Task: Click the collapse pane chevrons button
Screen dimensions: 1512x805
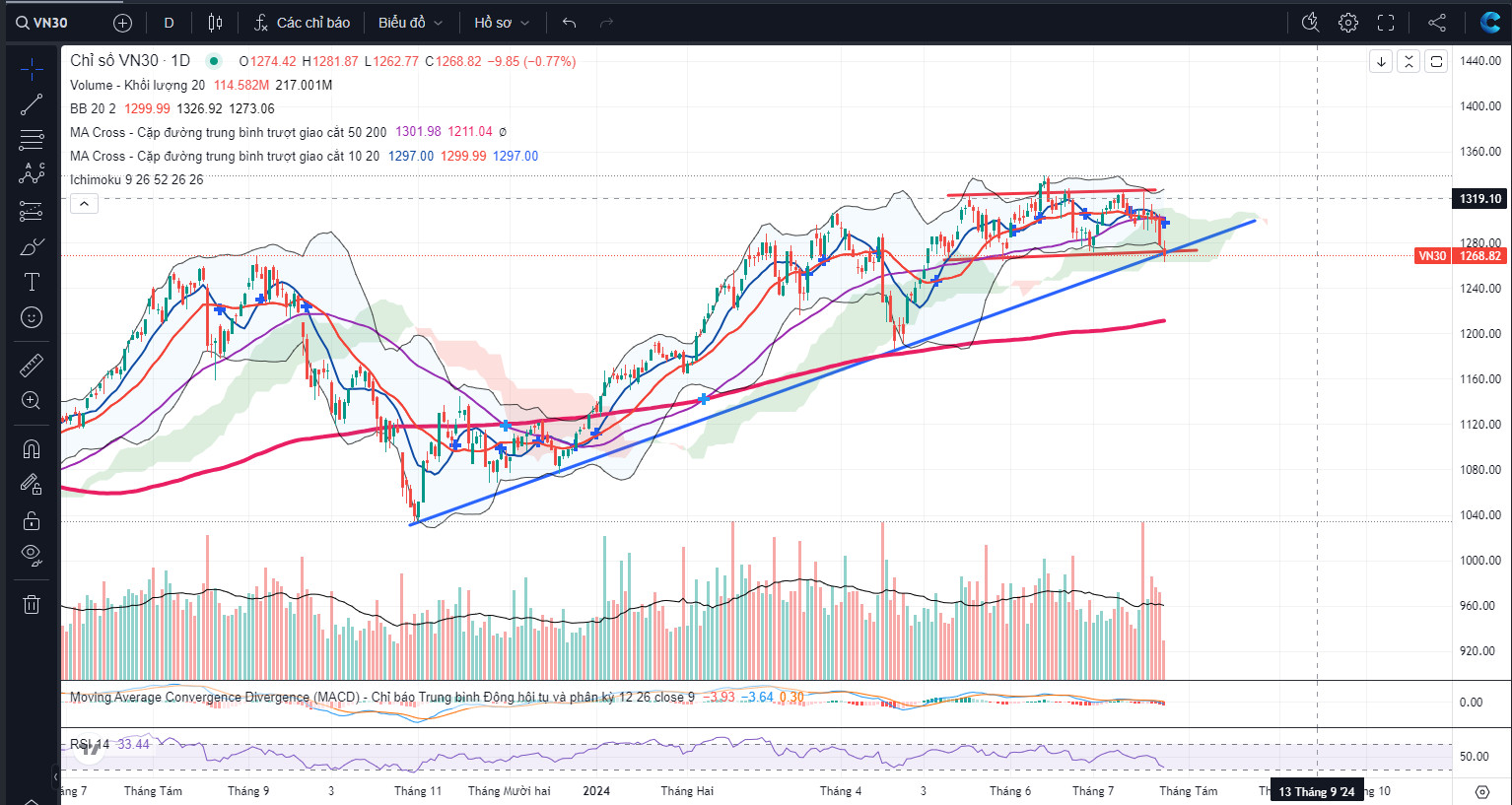Action: 1409,61
